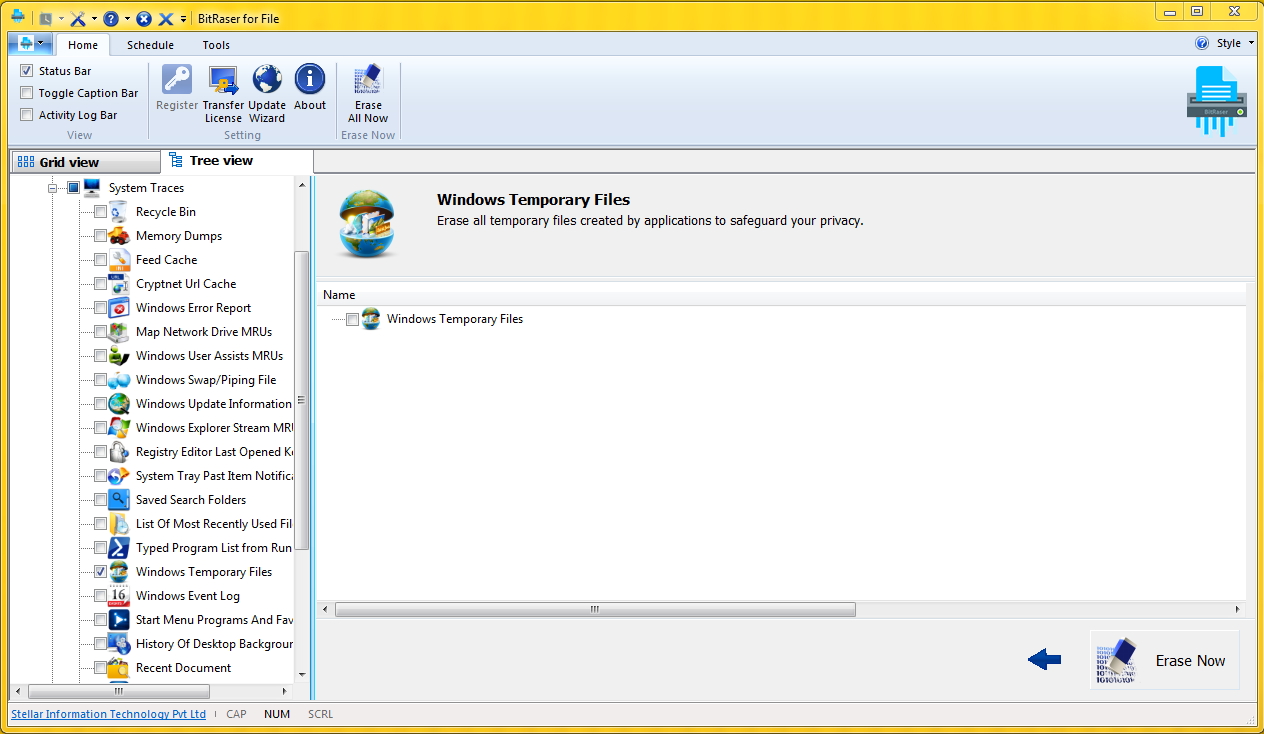Viewport: 1264px width, 734px height.
Task: Click the crossed tools icon in quick access toolbar
Action: 78,19
